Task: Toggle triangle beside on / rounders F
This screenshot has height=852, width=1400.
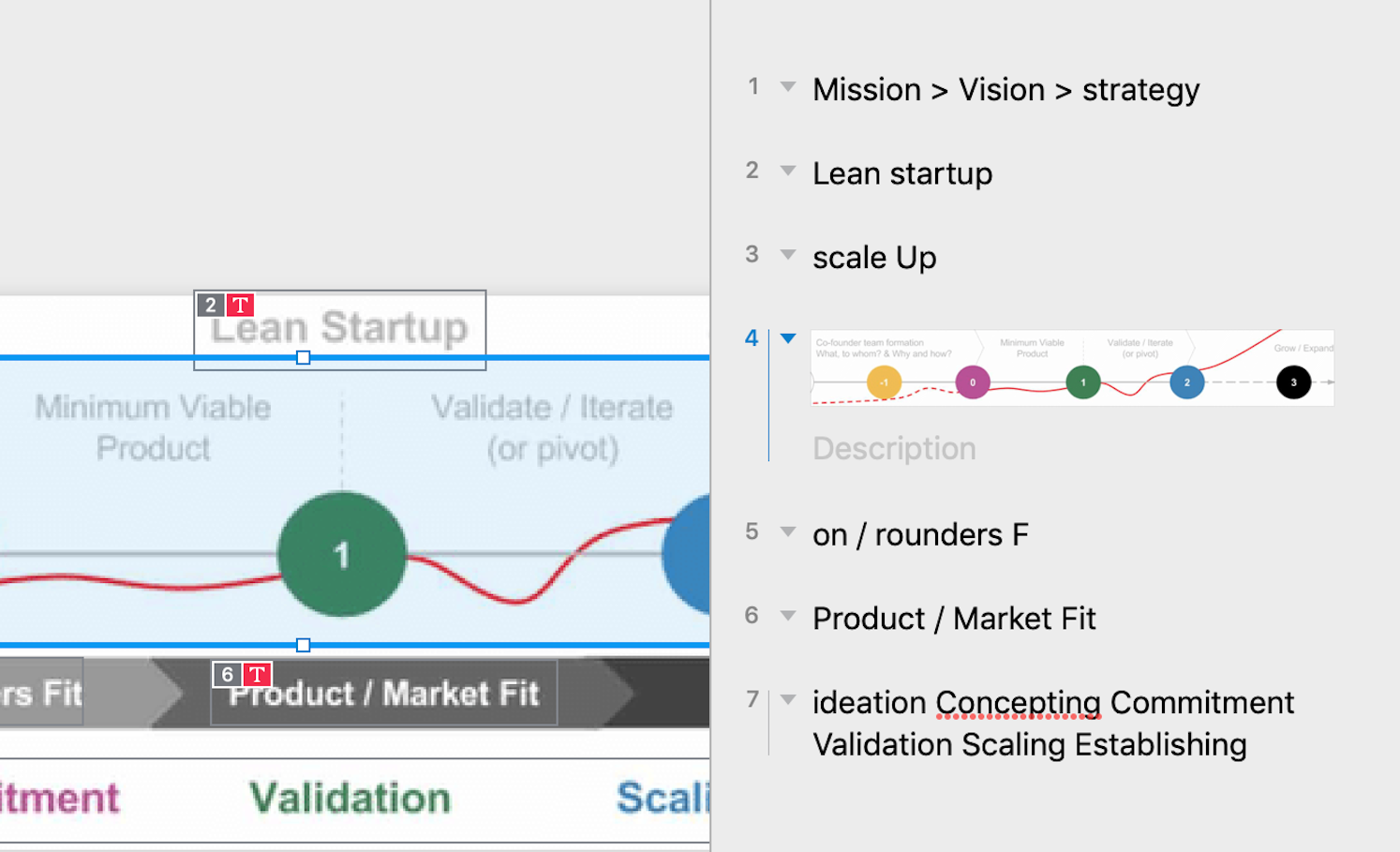Action: [x=788, y=531]
